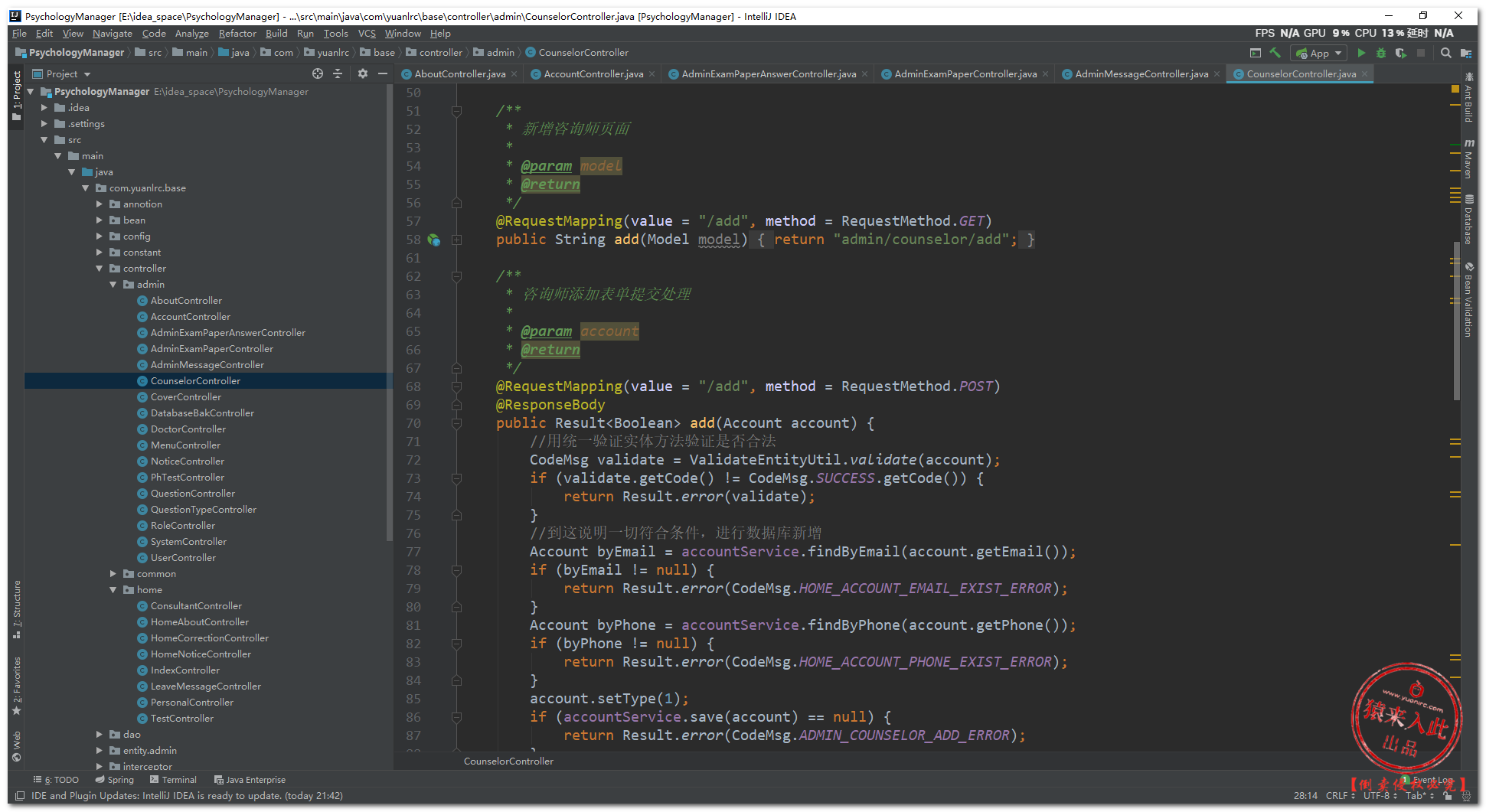Select DoctorController in project tree
This screenshot has width=1486, height=812.
point(188,429)
